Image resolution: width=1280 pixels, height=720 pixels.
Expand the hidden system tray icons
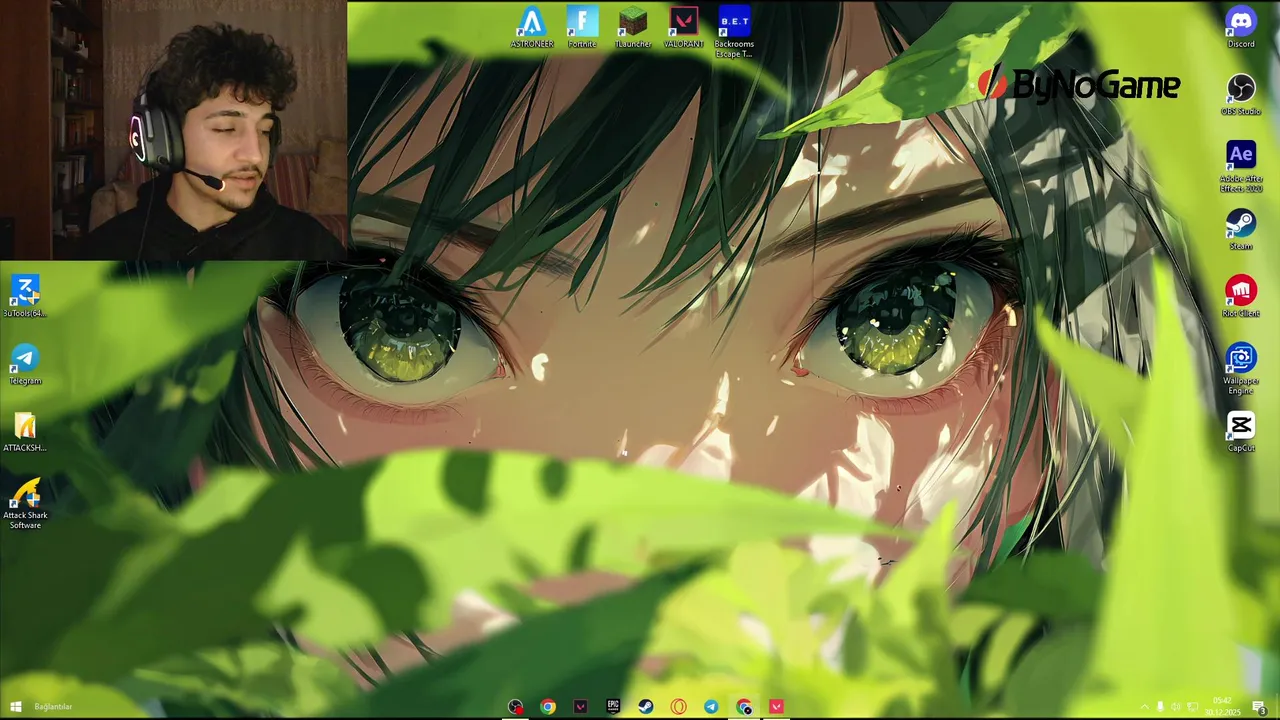[1144, 707]
